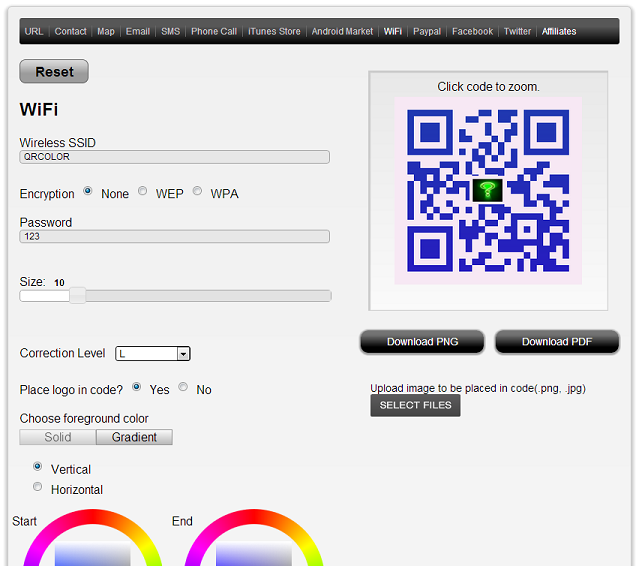
Task: Click the Start color wheel
Action: click(93, 538)
